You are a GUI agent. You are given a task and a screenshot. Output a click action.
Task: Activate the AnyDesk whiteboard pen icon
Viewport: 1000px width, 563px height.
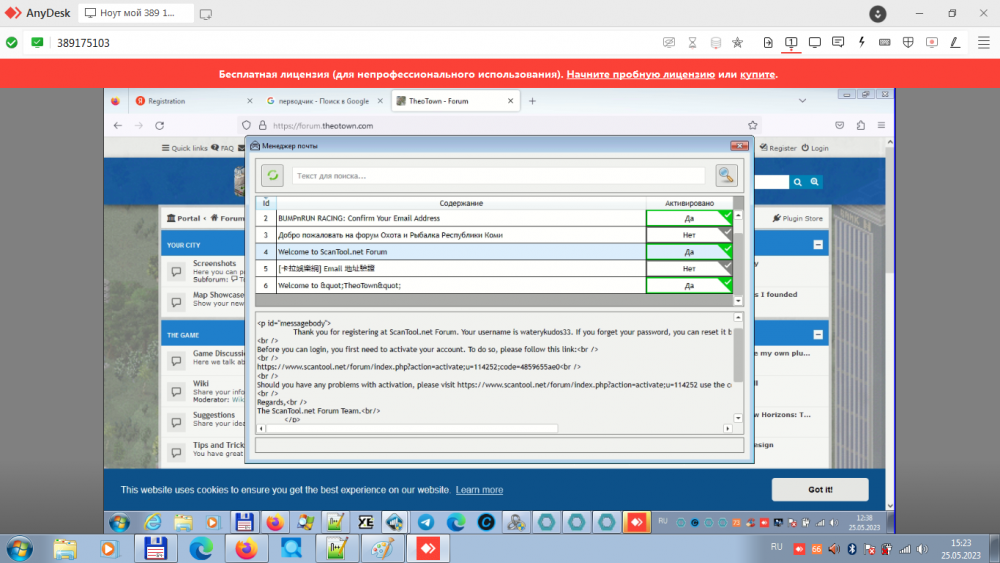tap(955, 43)
